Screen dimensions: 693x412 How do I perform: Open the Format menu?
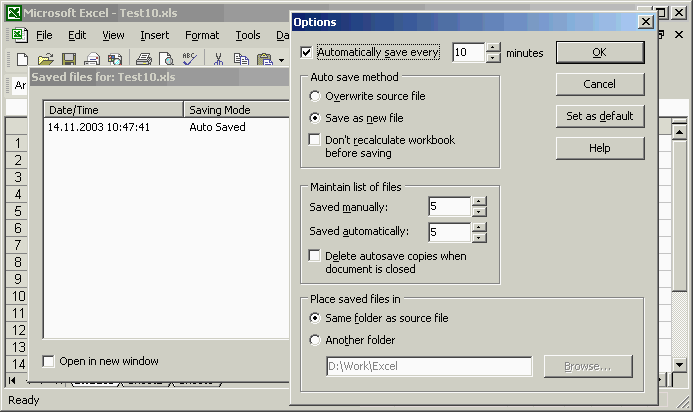[202, 35]
